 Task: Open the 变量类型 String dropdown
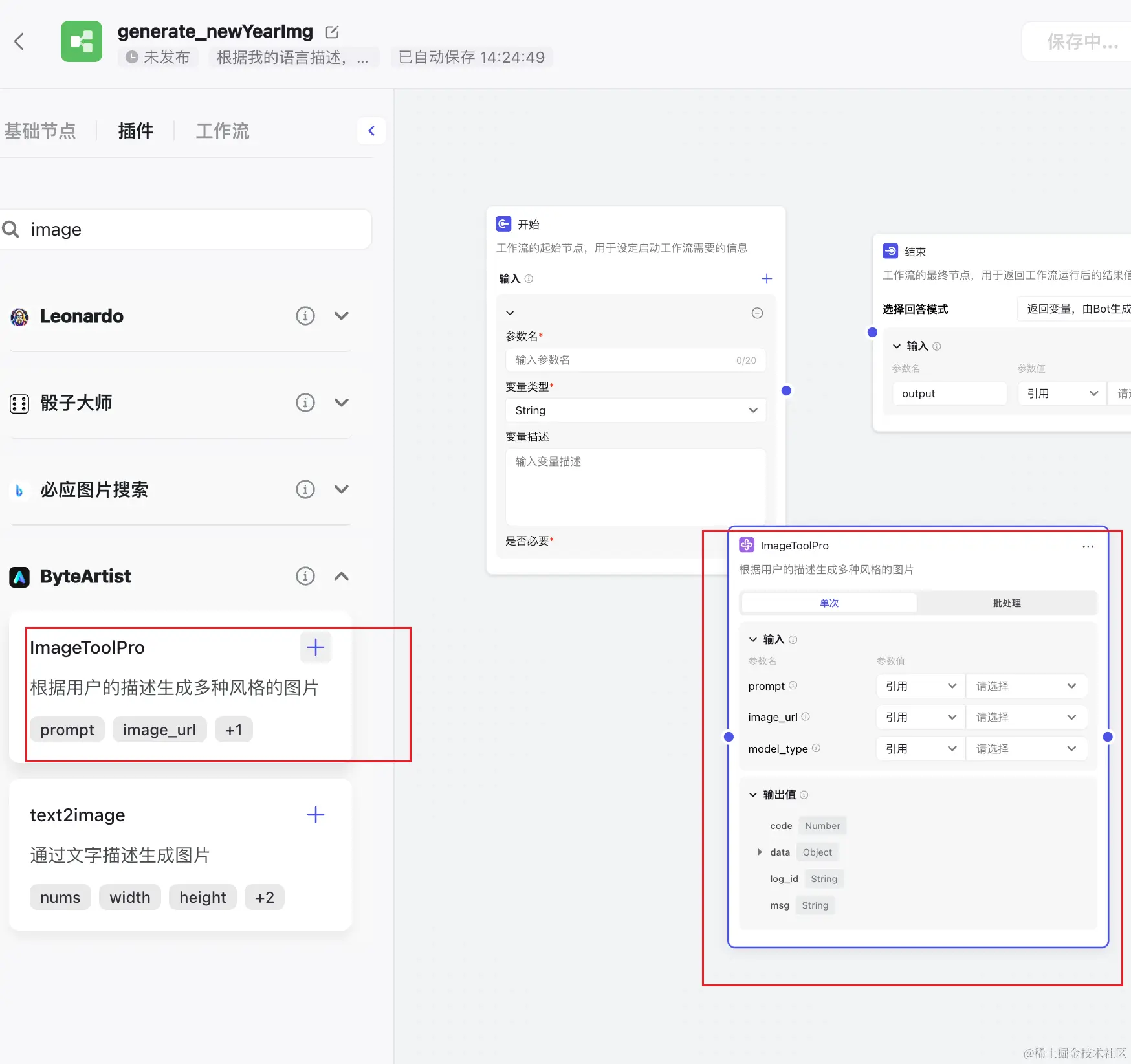click(x=635, y=410)
